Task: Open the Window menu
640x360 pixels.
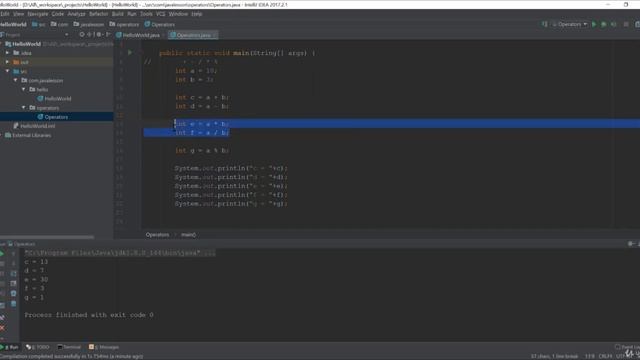Action: tap(178, 14)
